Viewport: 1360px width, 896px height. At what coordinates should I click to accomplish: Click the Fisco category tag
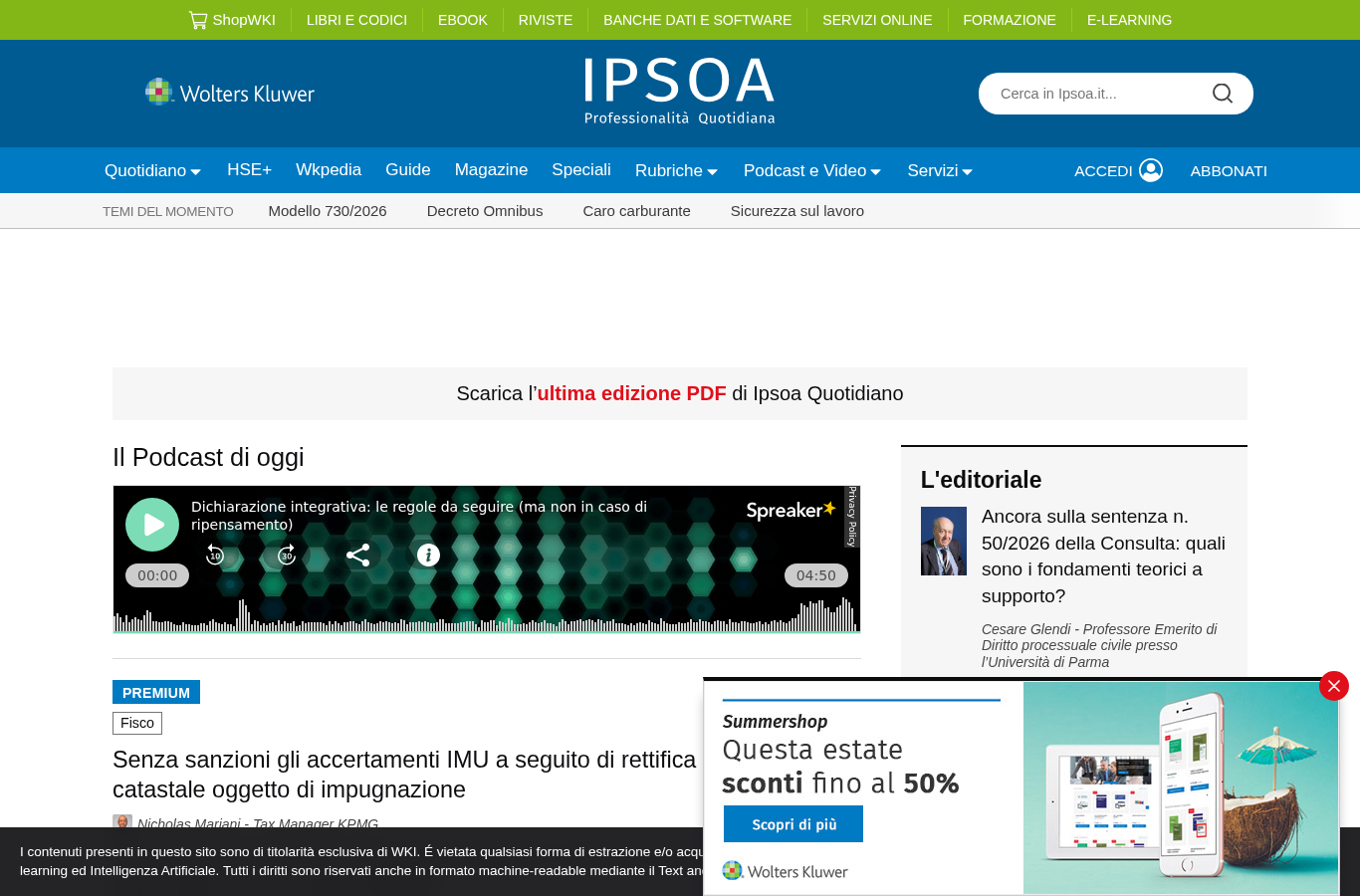tap(137, 723)
